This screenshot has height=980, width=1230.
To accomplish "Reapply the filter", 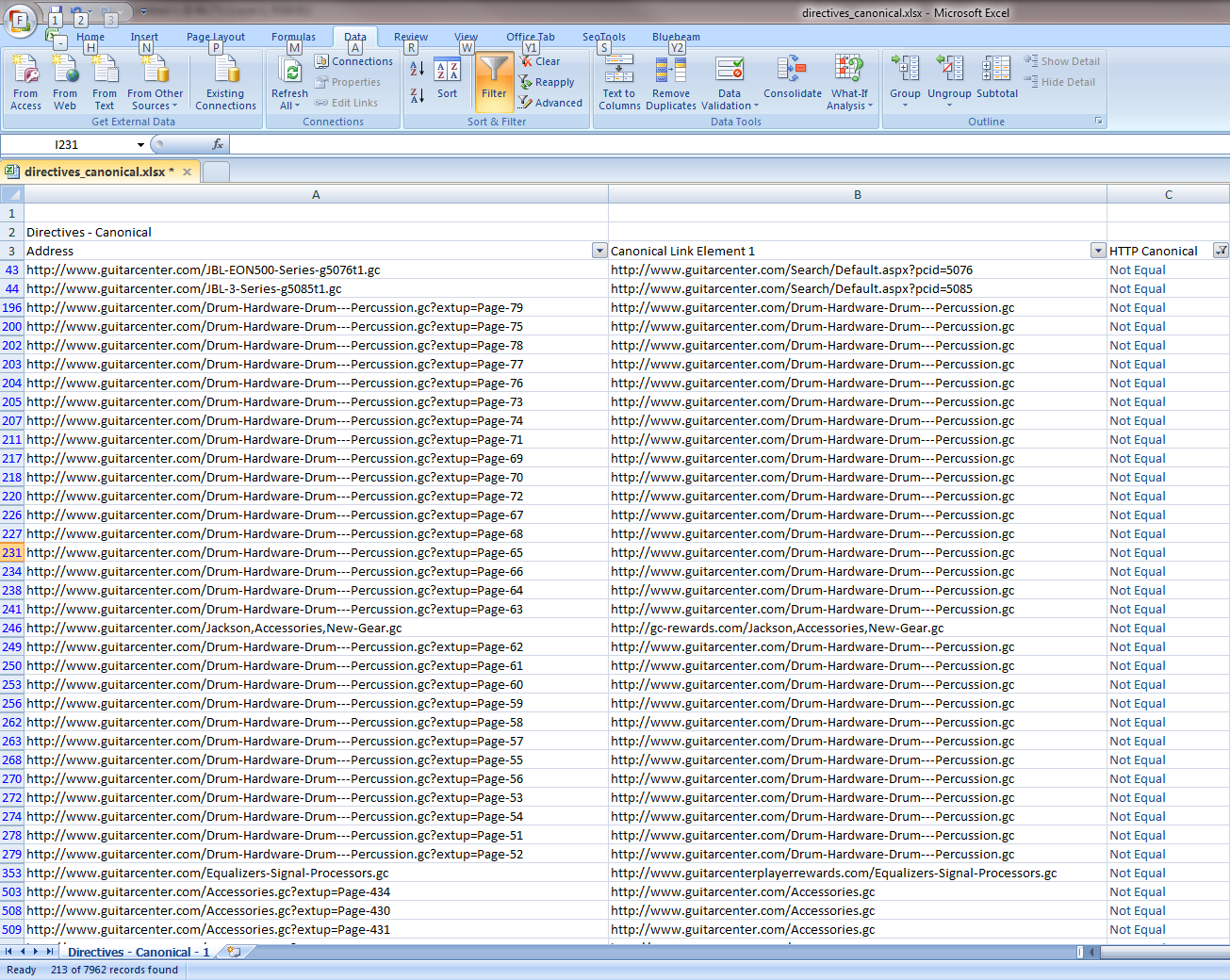I will [547, 82].
